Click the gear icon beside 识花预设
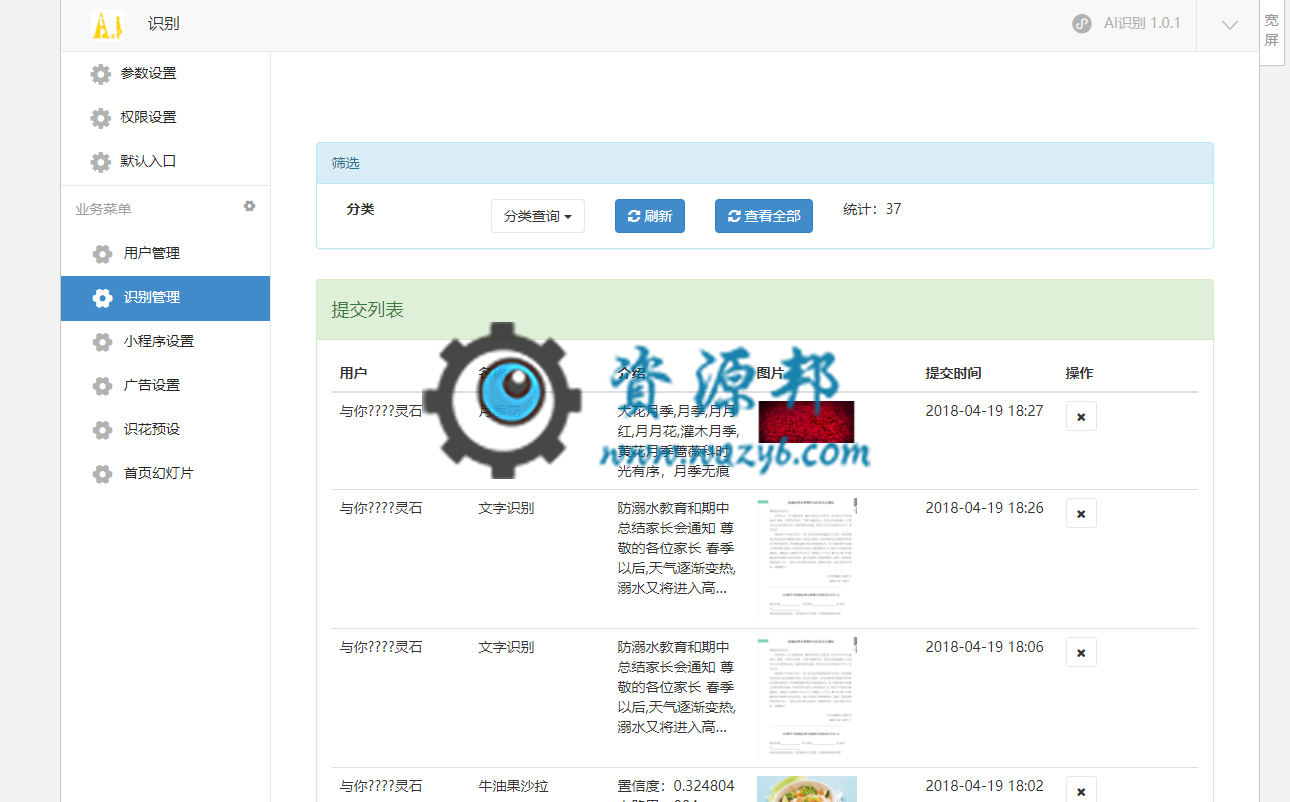The height and width of the screenshot is (802, 1290). pos(102,430)
